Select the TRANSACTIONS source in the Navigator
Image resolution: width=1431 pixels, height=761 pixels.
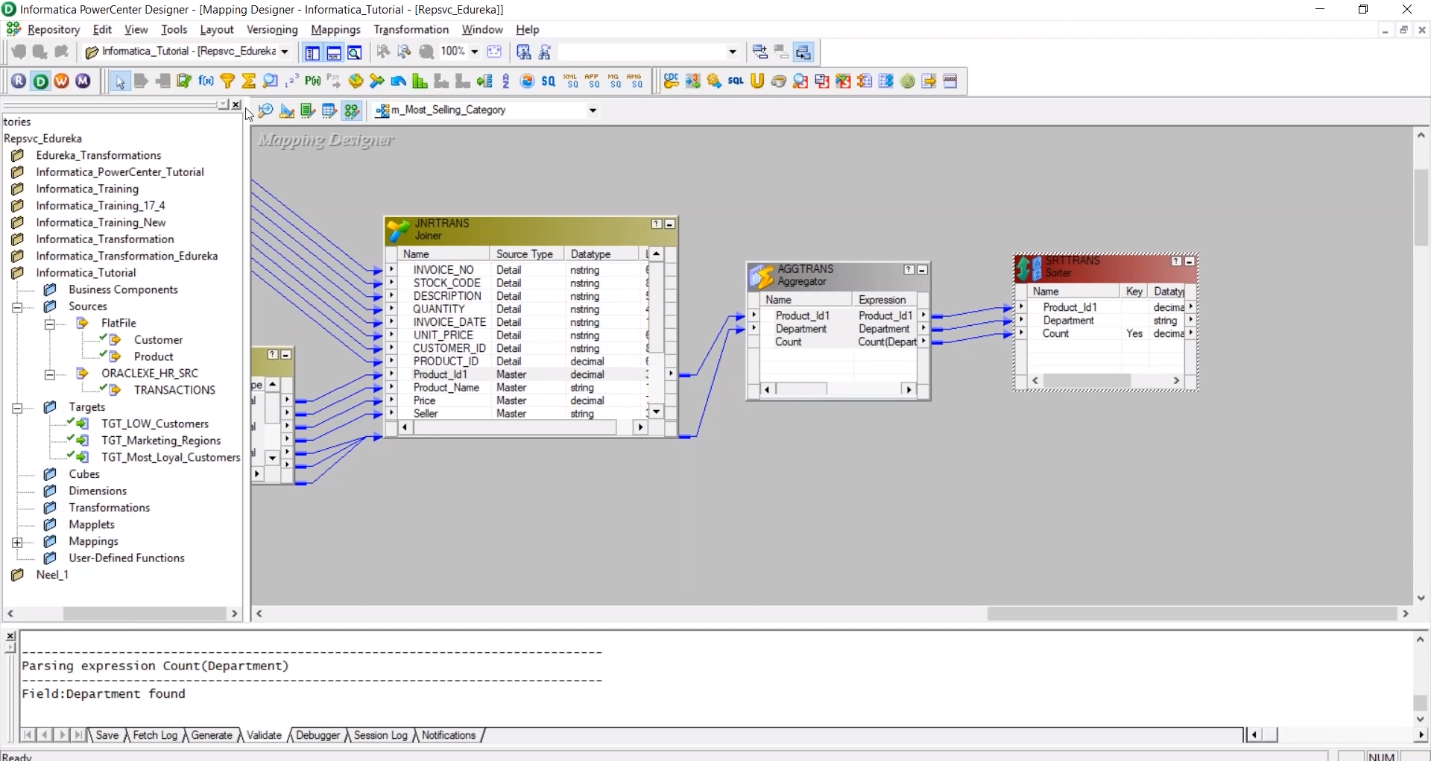pyautogui.click(x=174, y=391)
